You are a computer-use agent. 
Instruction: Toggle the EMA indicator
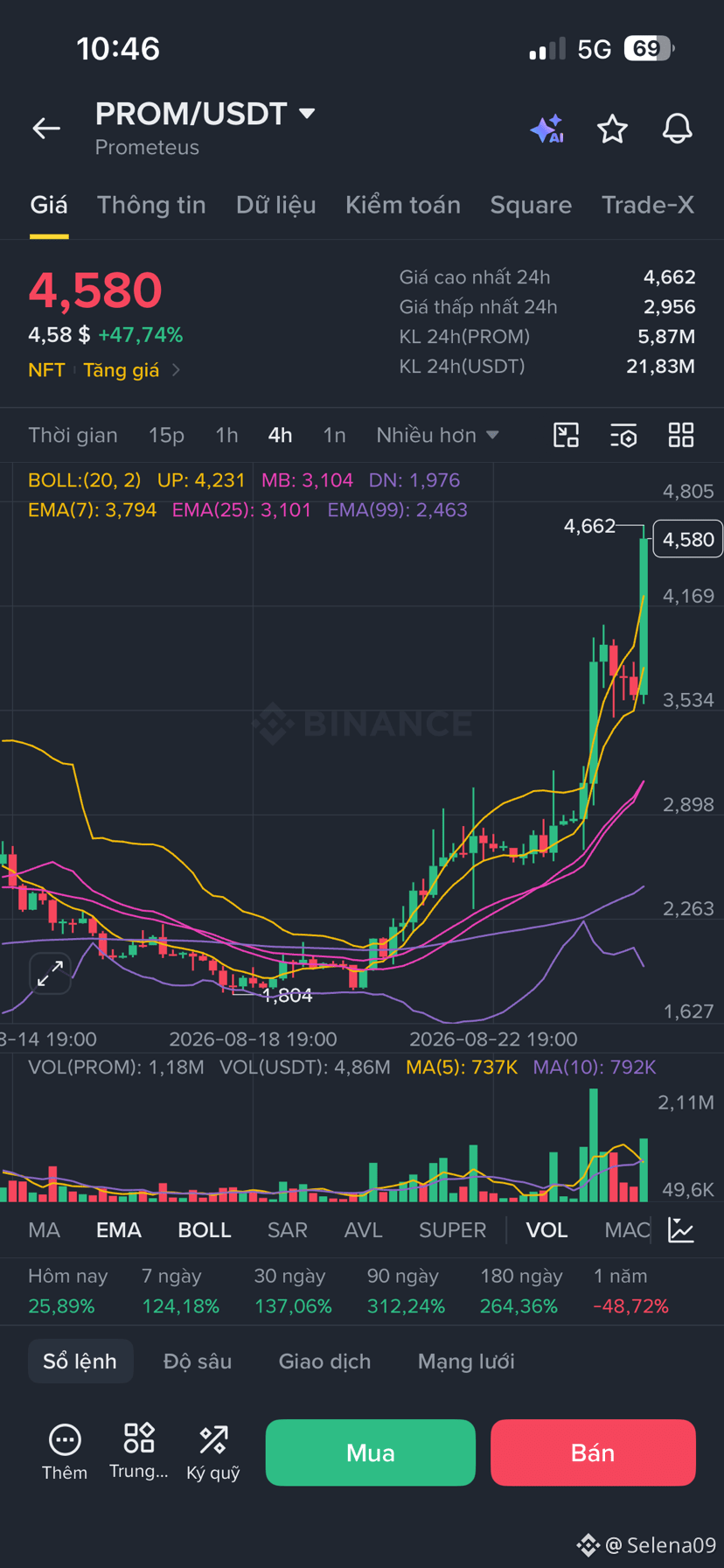click(119, 1230)
